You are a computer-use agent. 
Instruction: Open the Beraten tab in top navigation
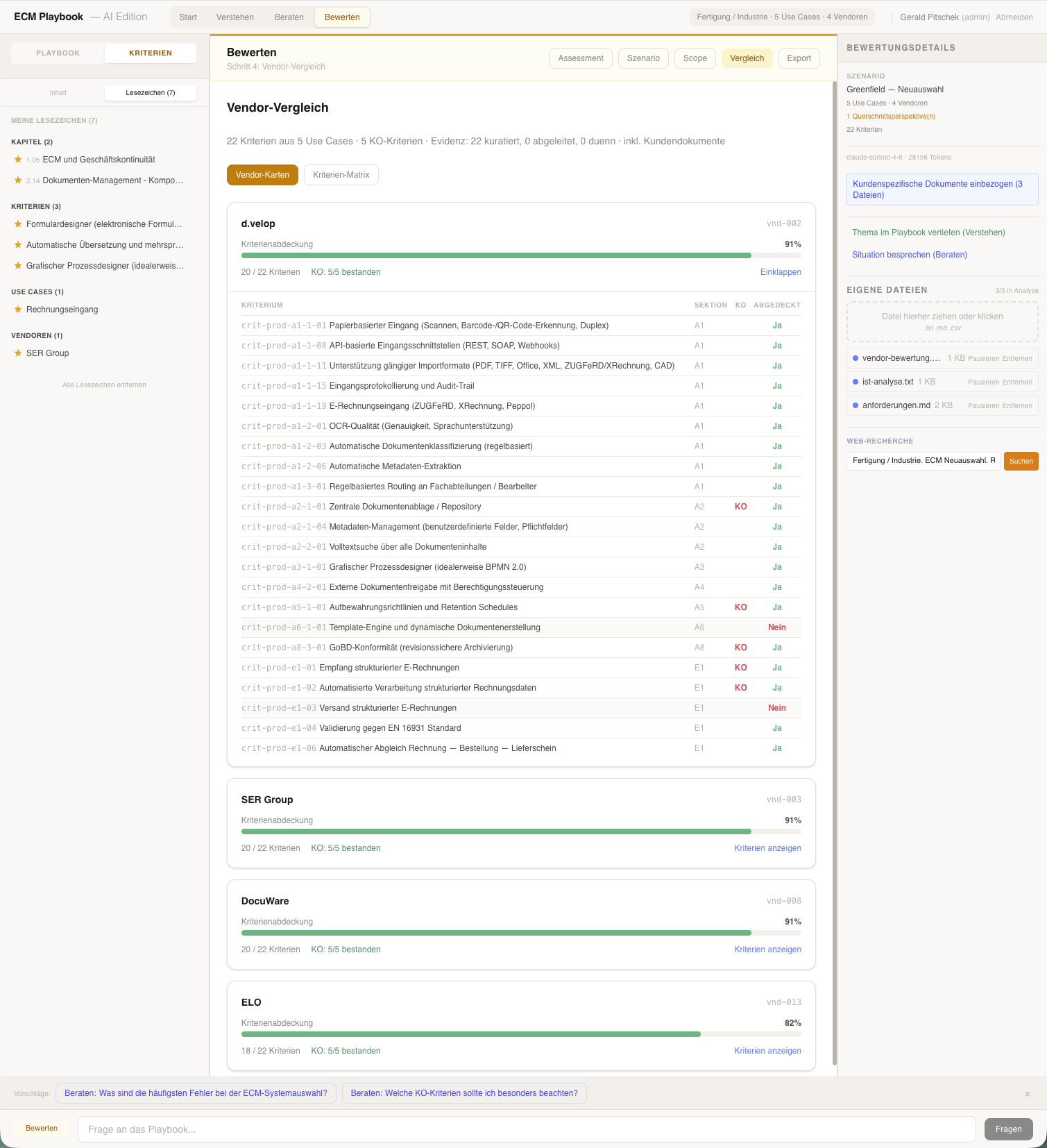point(289,17)
